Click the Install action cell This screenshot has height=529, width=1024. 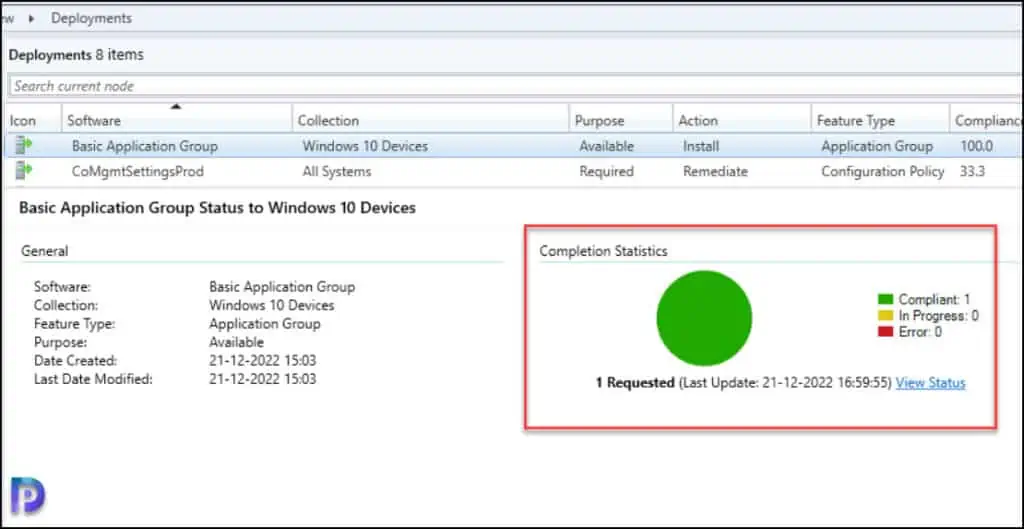tap(701, 146)
